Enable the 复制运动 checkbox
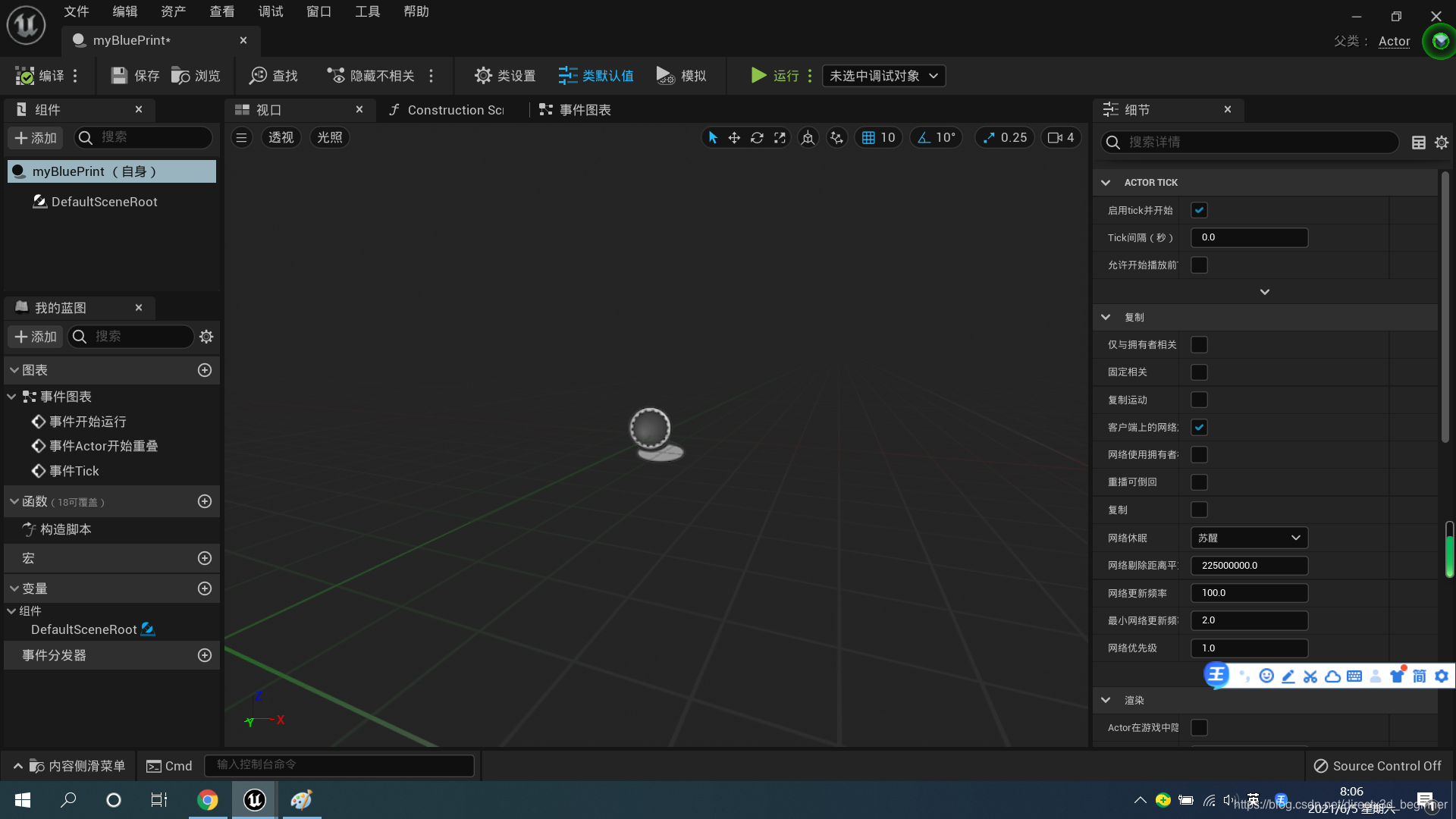Viewport: 1456px width, 819px height. (x=1199, y=400)
